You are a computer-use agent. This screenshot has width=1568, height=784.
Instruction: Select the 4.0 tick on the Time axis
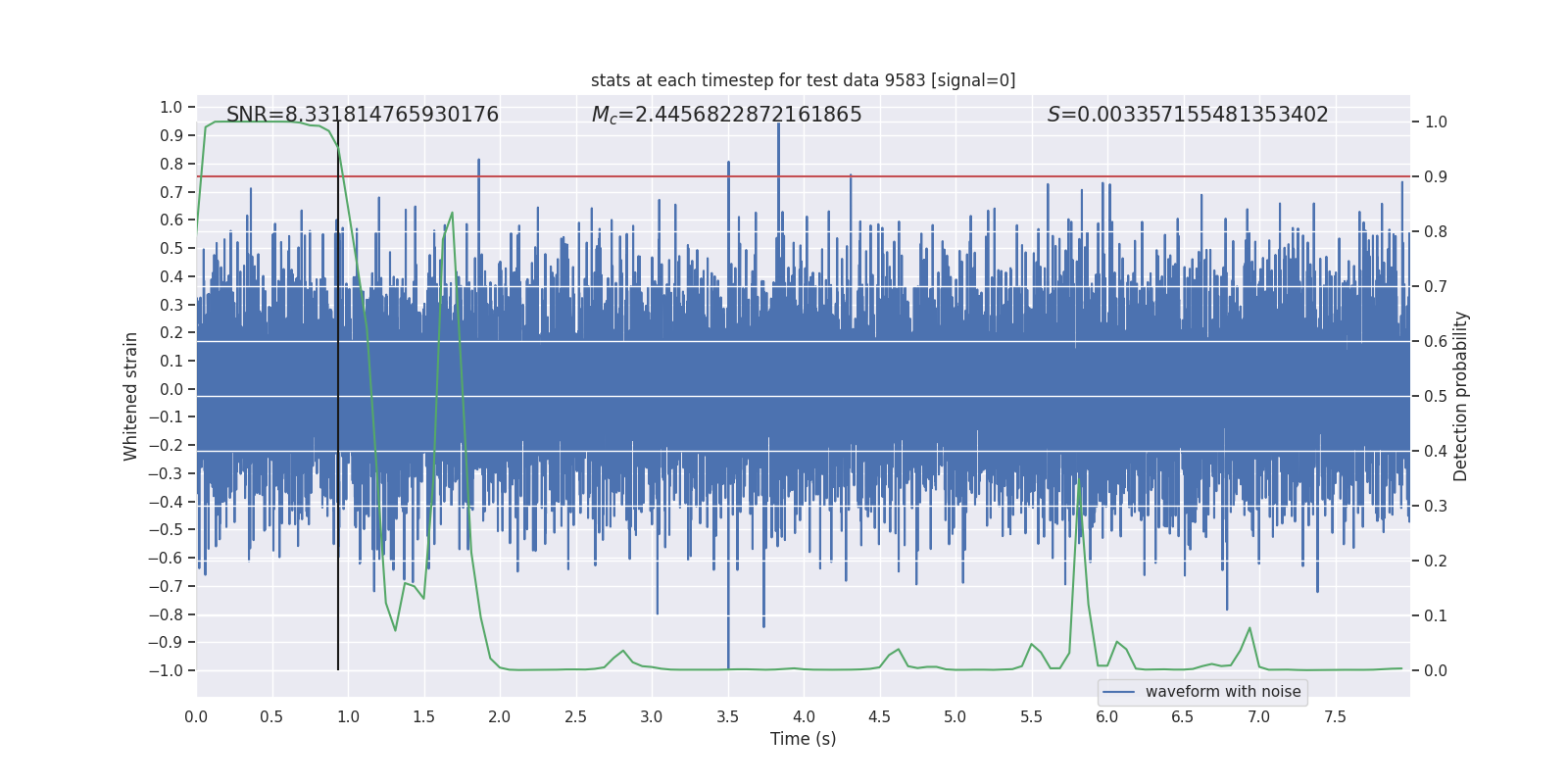804,716
